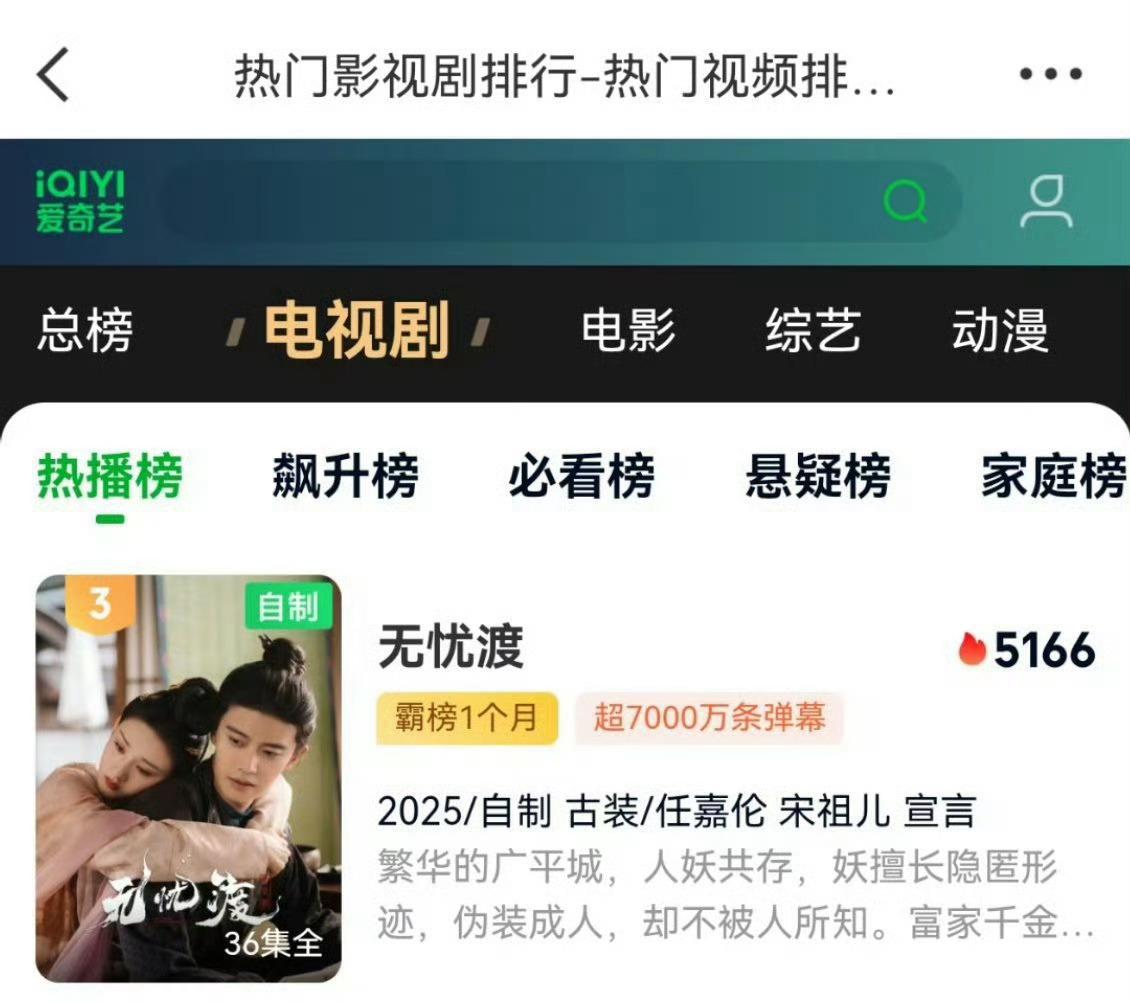
Task: Tap the 自制 label on poster
Action: click(x=288, y=606)
